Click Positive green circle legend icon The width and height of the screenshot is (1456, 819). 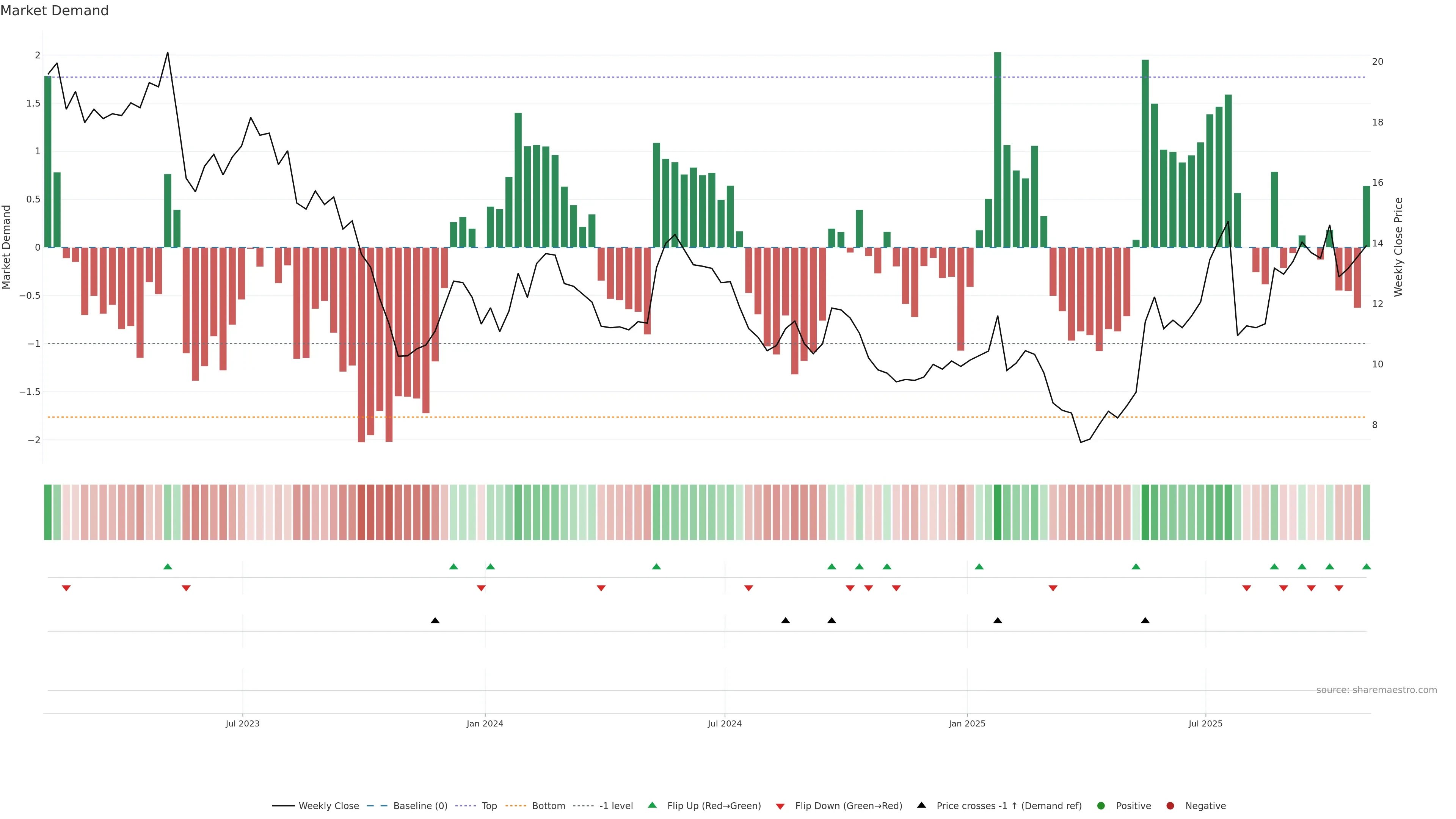point(1101,806)
